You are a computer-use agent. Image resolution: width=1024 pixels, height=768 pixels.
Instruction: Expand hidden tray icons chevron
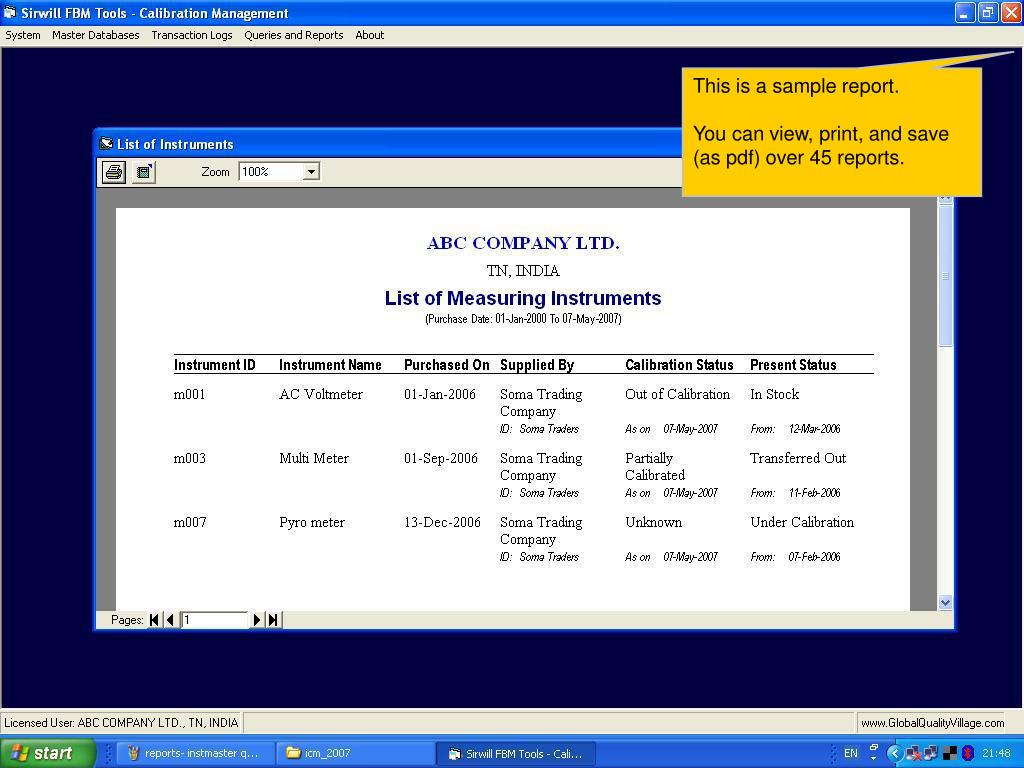tap(895, 754)
